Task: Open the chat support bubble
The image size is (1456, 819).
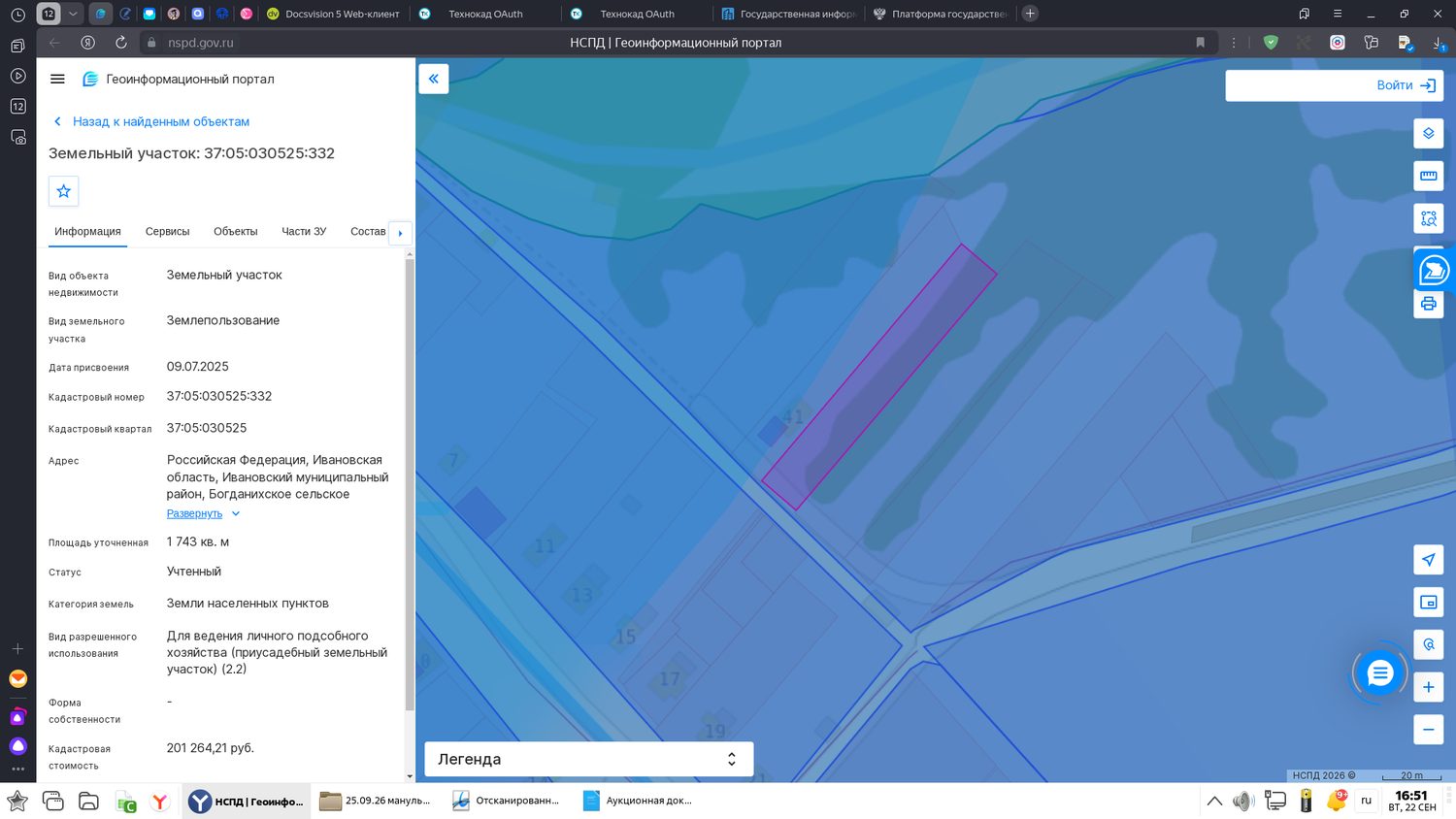Action: [x=1379, y=673]
